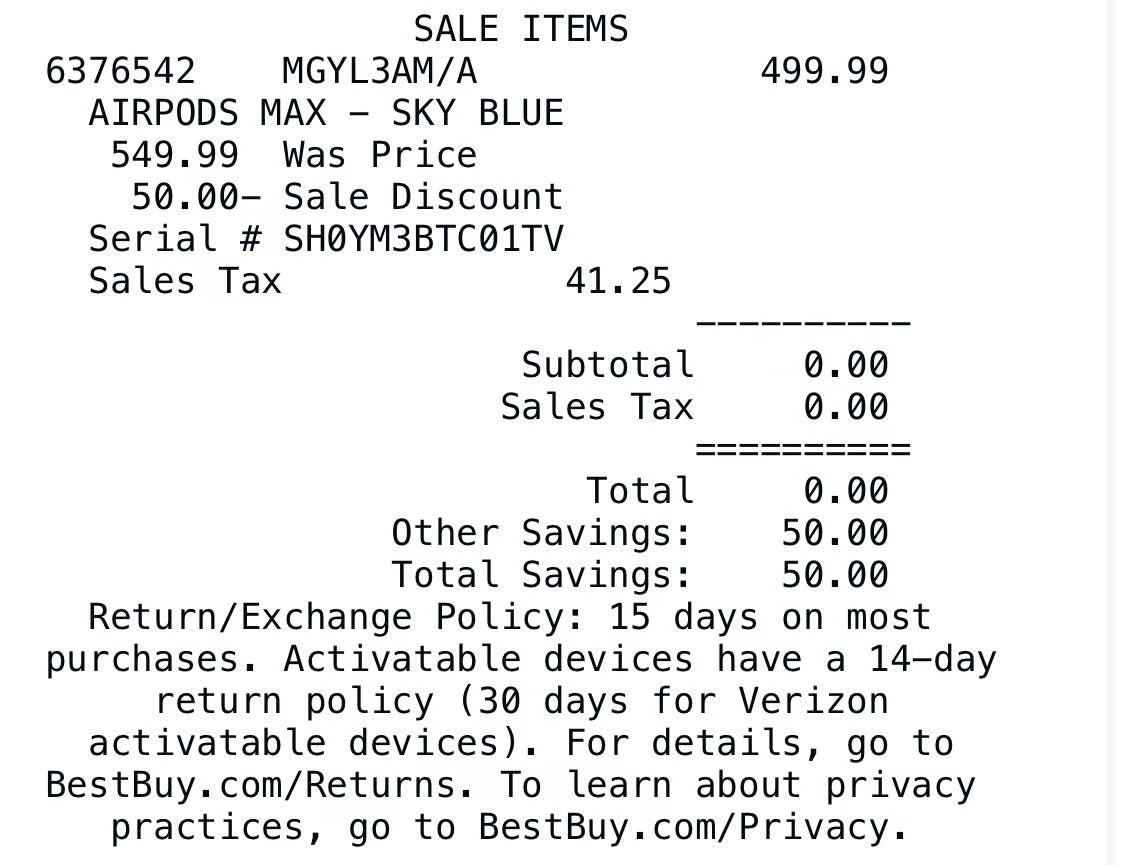Screen dimensions: 1125x865
Task: Click the BestBuy.com/Privacy link text
Action: click(683, 827)
